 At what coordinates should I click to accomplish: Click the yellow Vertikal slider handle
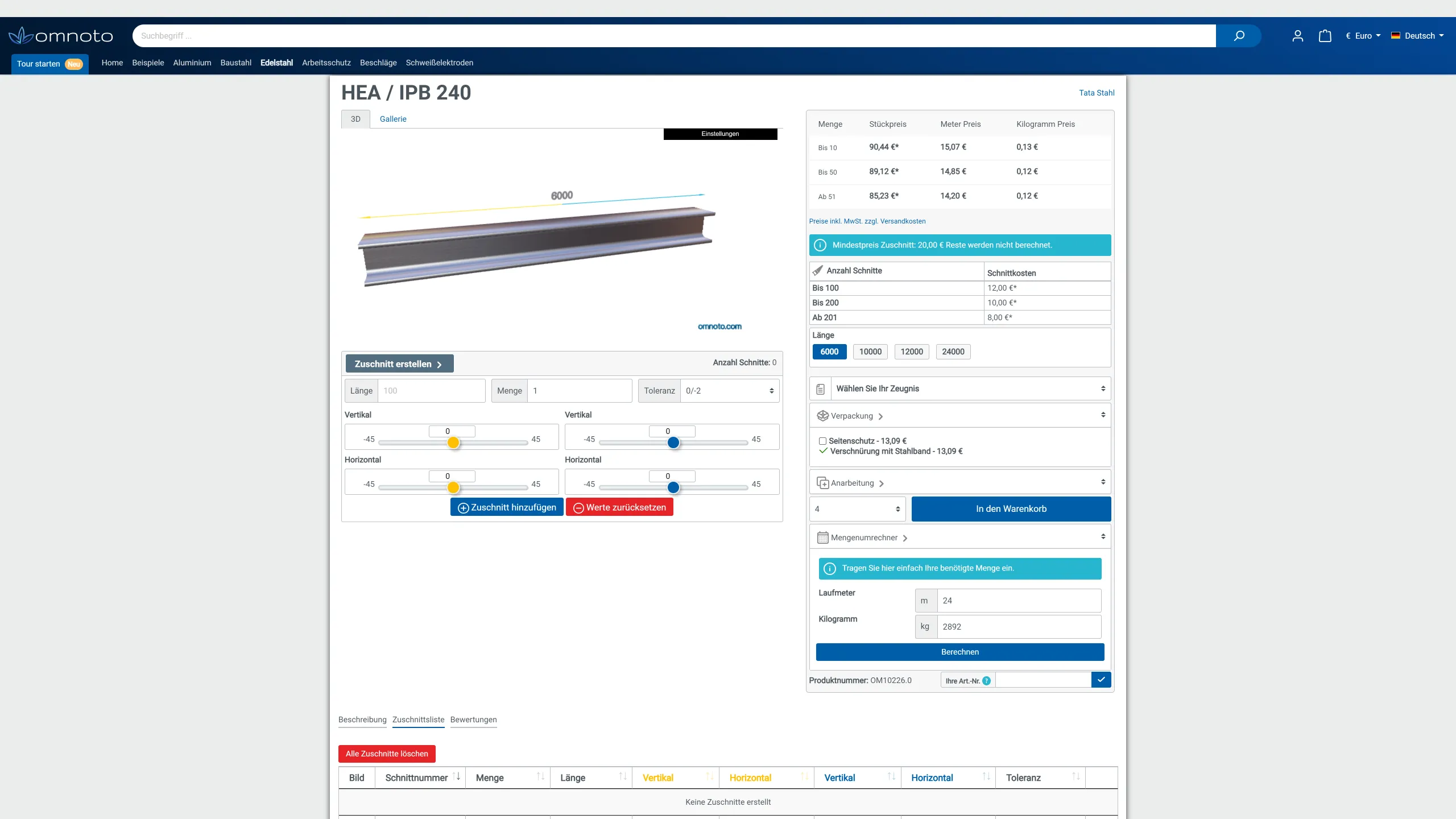click(x=453, y=442)
